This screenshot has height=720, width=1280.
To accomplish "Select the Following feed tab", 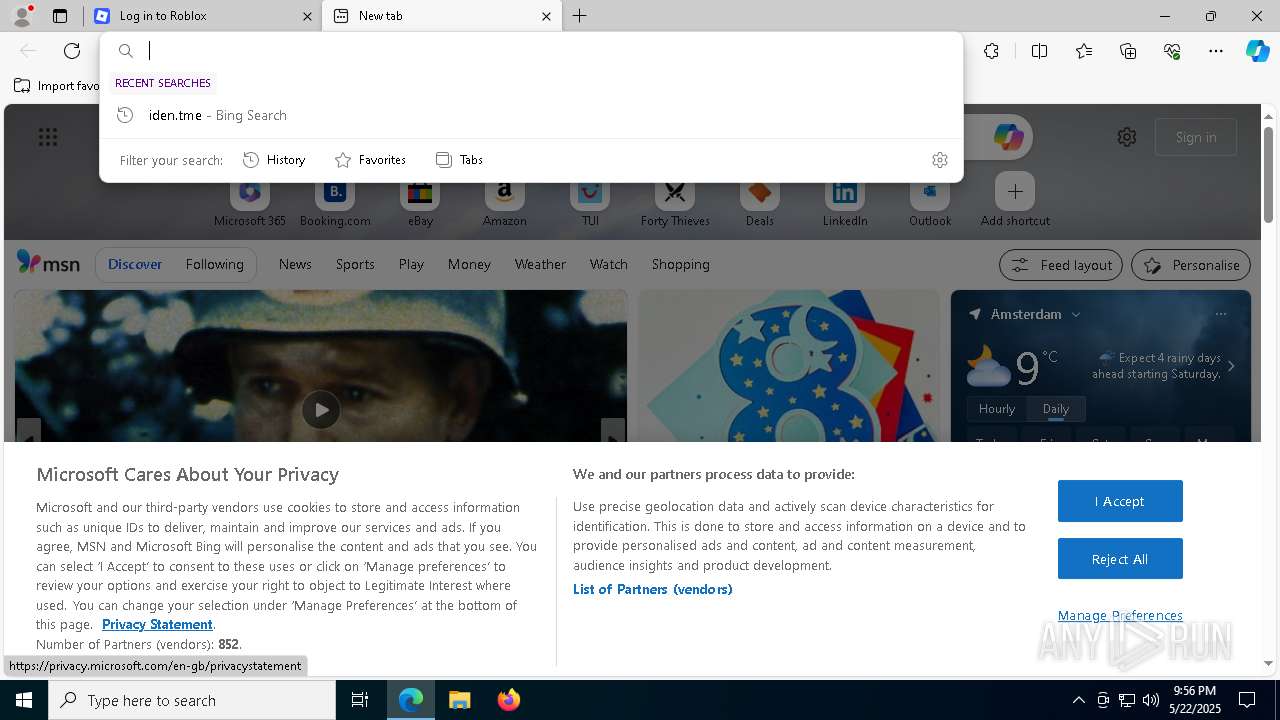I will (214, 264).
